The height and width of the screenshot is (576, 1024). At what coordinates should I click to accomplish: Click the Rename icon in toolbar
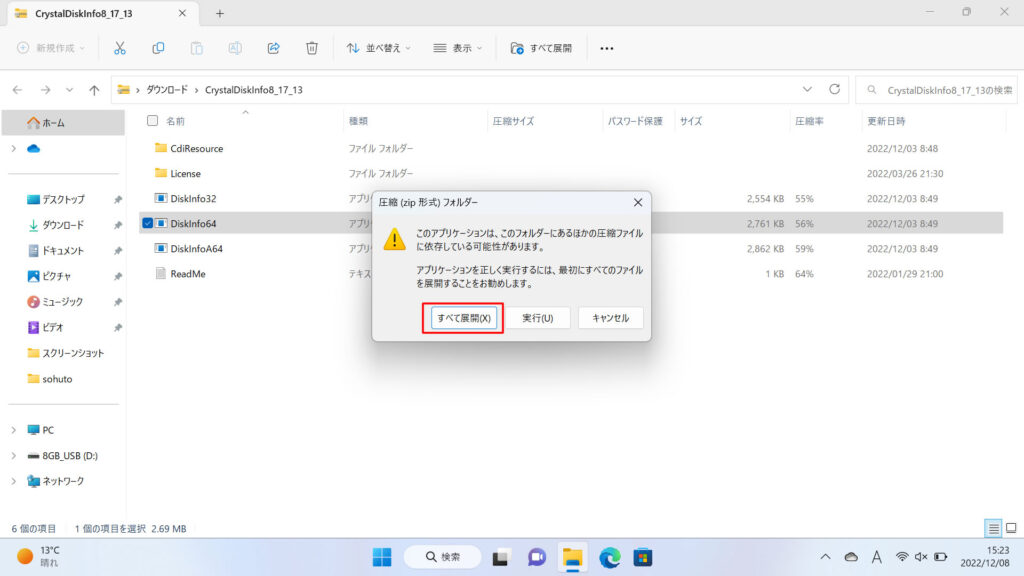click(234, 48)
